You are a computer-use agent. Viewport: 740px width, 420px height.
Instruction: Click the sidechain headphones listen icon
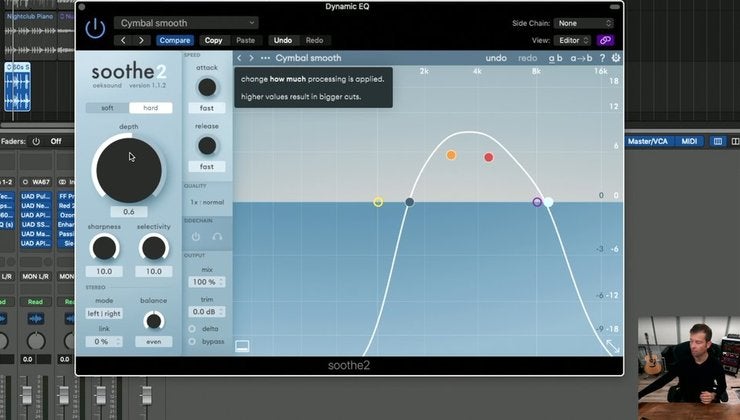pyautogui.click(x=217, y=237)
